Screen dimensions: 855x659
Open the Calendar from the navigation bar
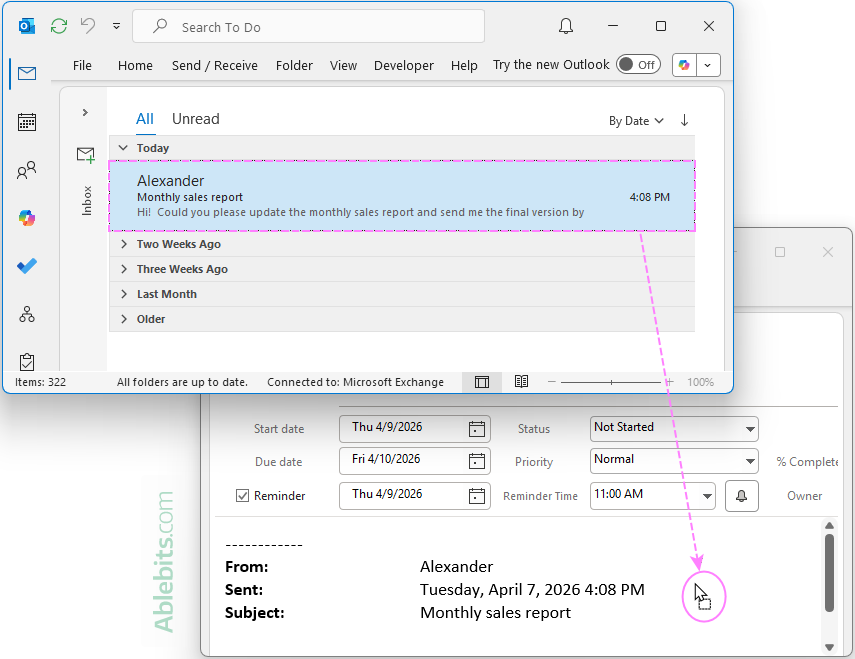[x=27, y=121]
